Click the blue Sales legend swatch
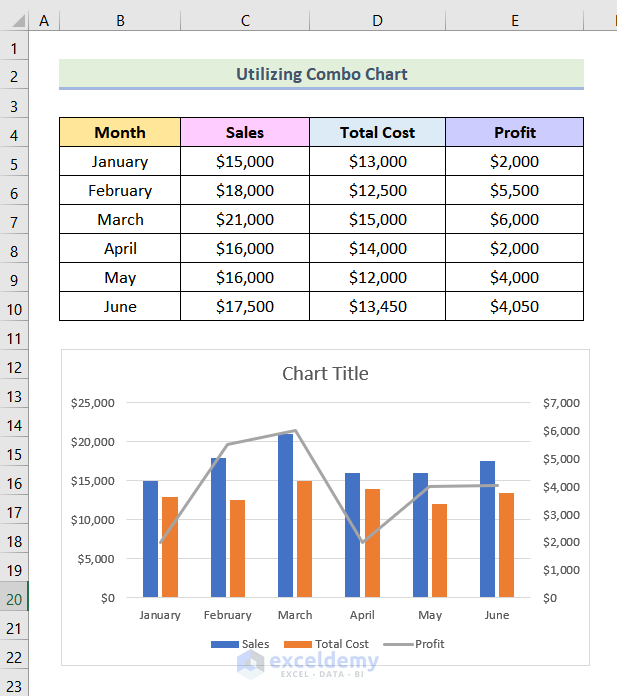The image size is (617, 696). click(x=224, y=644)
